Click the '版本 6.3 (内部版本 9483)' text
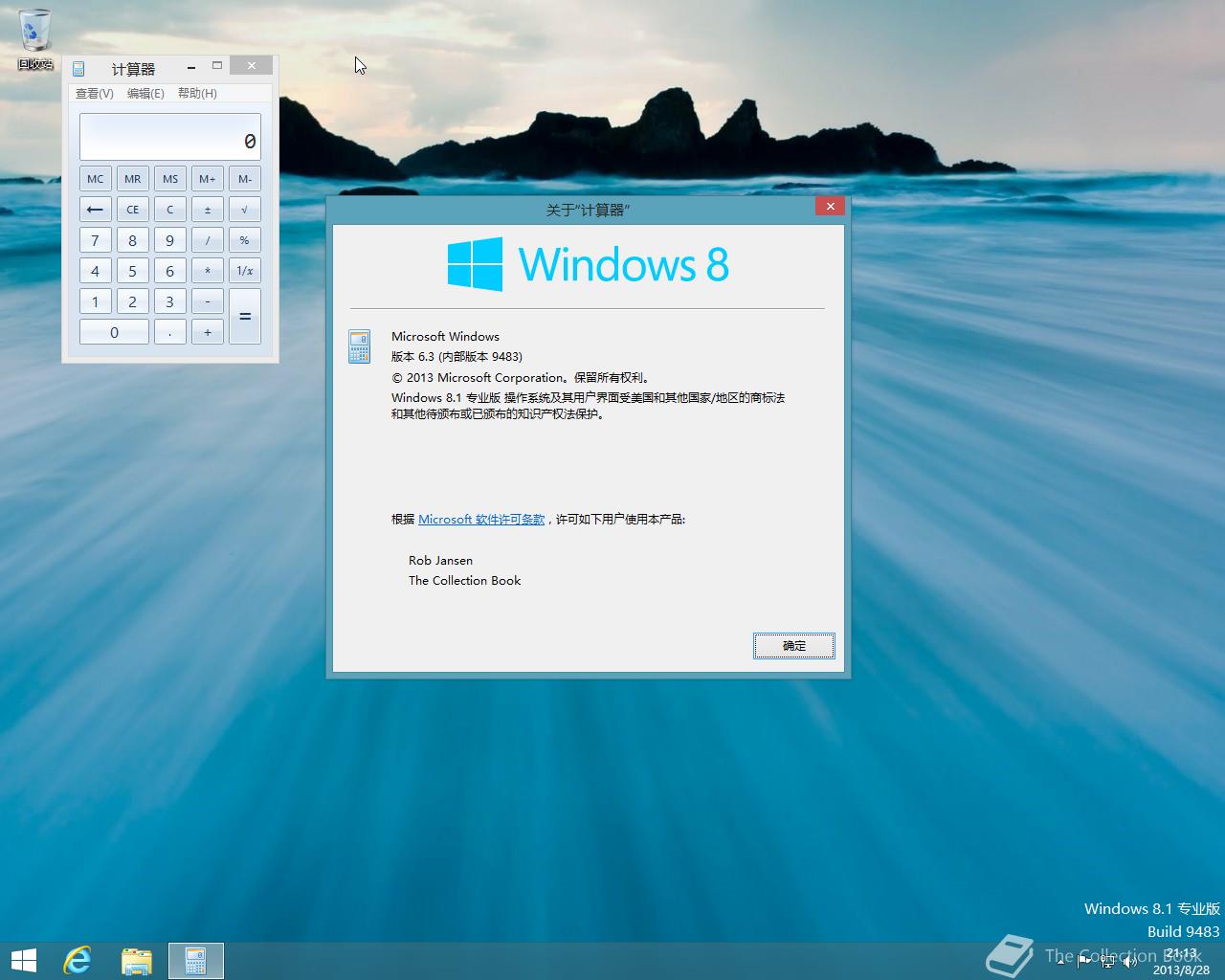The height and width of the screenshot is (980, 1225). [457, 357]
